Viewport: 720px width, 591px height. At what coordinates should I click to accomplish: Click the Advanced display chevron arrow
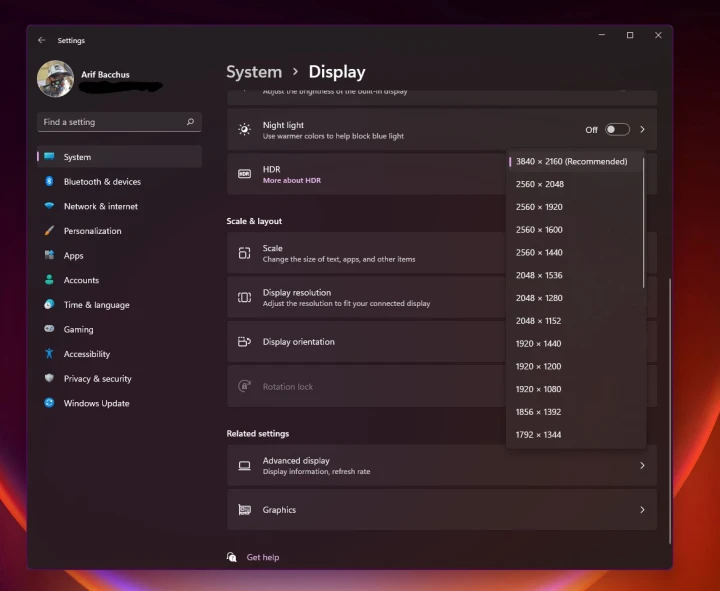[x=642, y=466]
